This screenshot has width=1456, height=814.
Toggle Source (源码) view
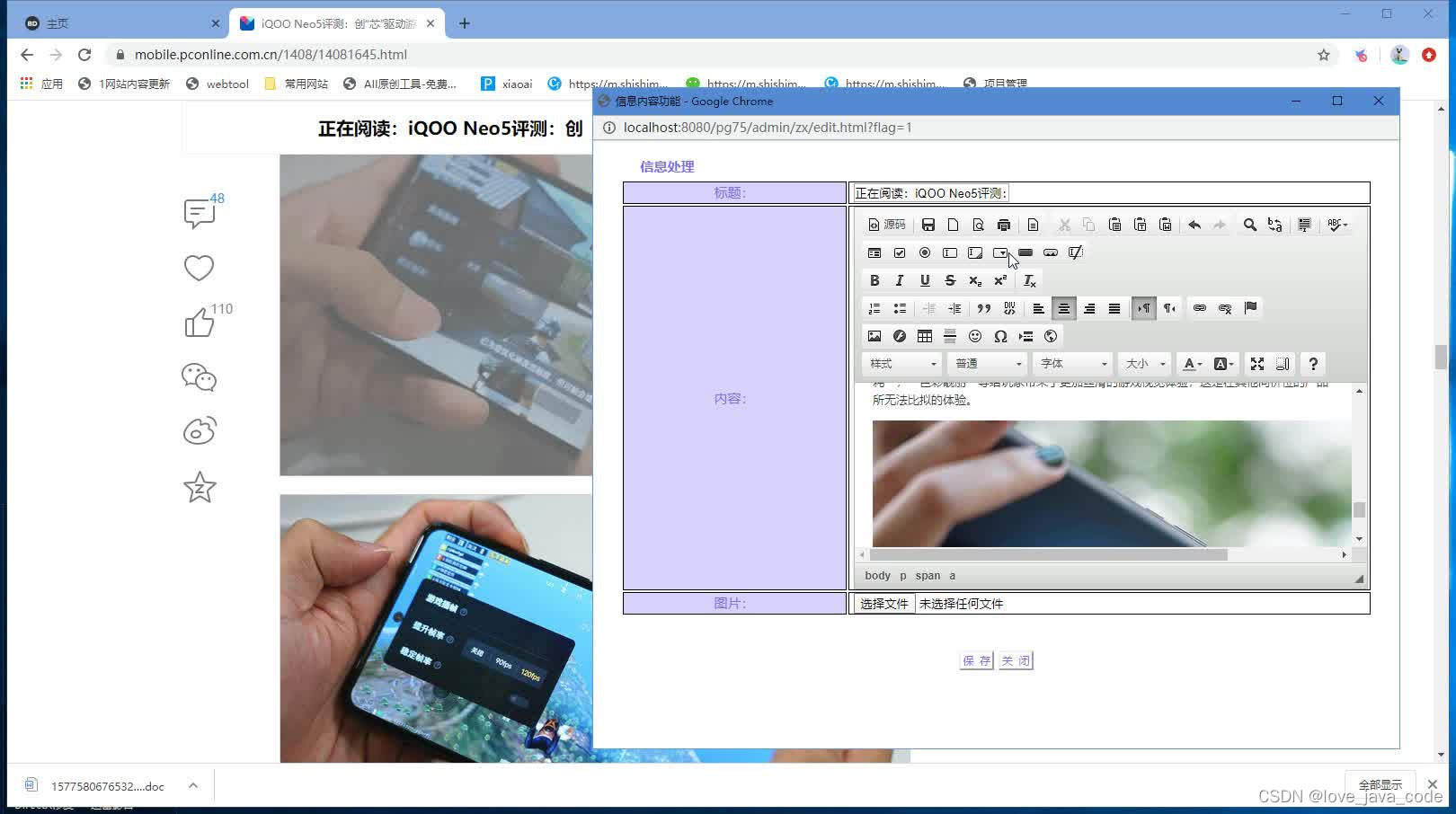coord(887,225)
